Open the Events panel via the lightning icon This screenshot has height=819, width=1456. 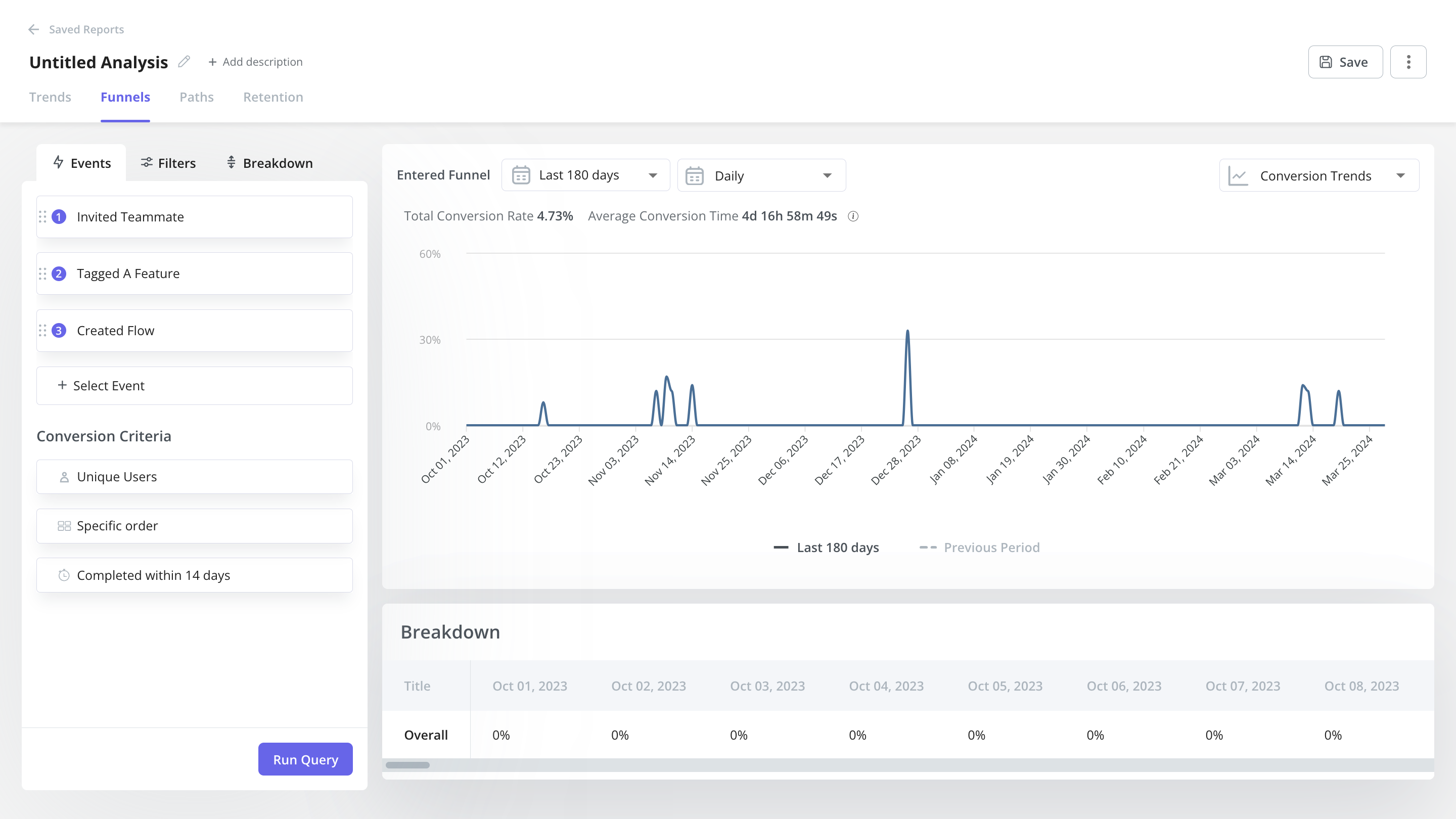pos(59,163)
